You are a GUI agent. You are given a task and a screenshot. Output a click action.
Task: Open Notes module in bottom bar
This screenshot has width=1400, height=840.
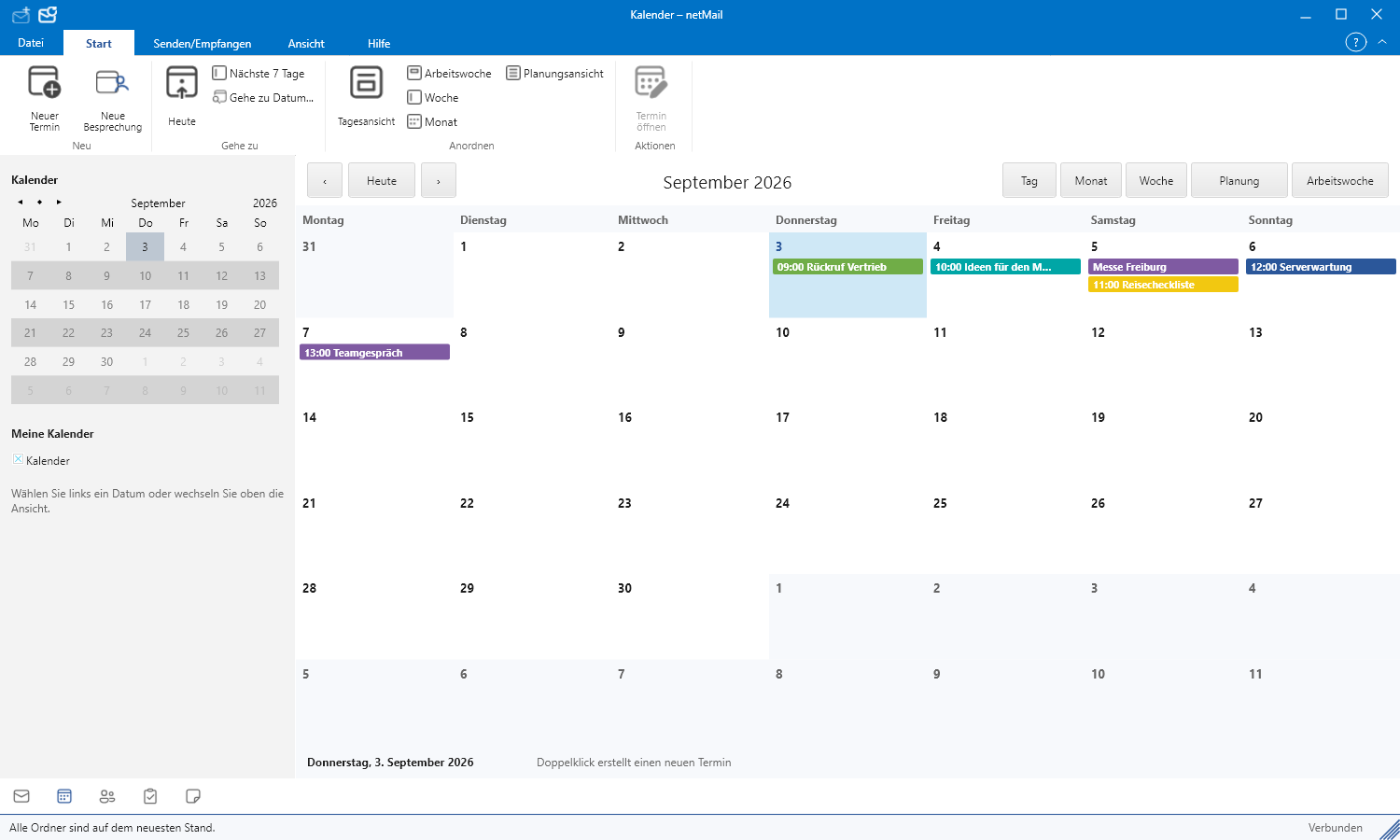point(193,796)
